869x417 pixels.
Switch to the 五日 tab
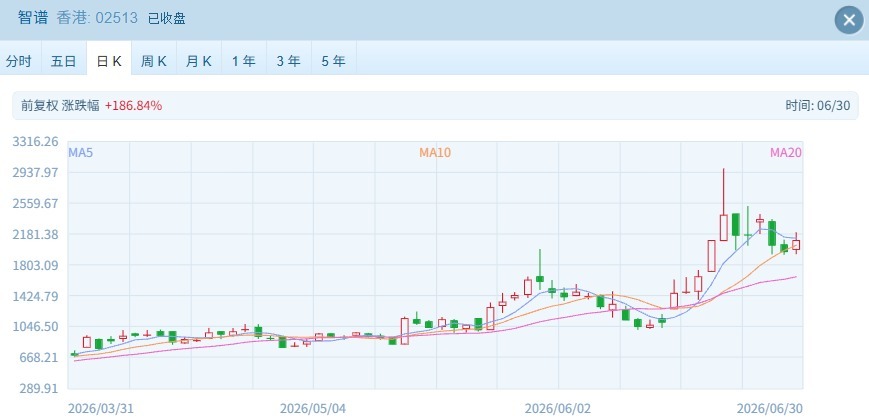coord(64,60)
